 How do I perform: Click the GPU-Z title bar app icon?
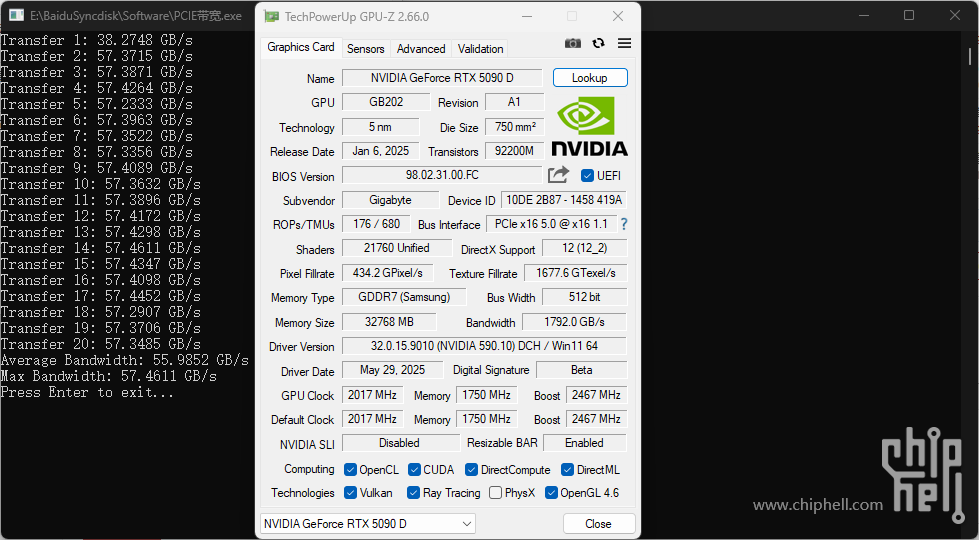coord(272,16)
